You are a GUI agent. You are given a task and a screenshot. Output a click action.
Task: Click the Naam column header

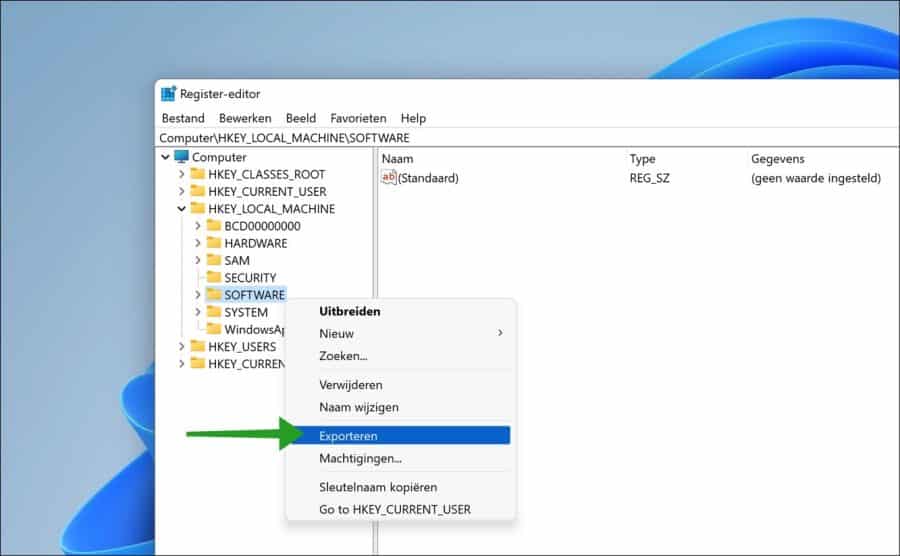397,159
